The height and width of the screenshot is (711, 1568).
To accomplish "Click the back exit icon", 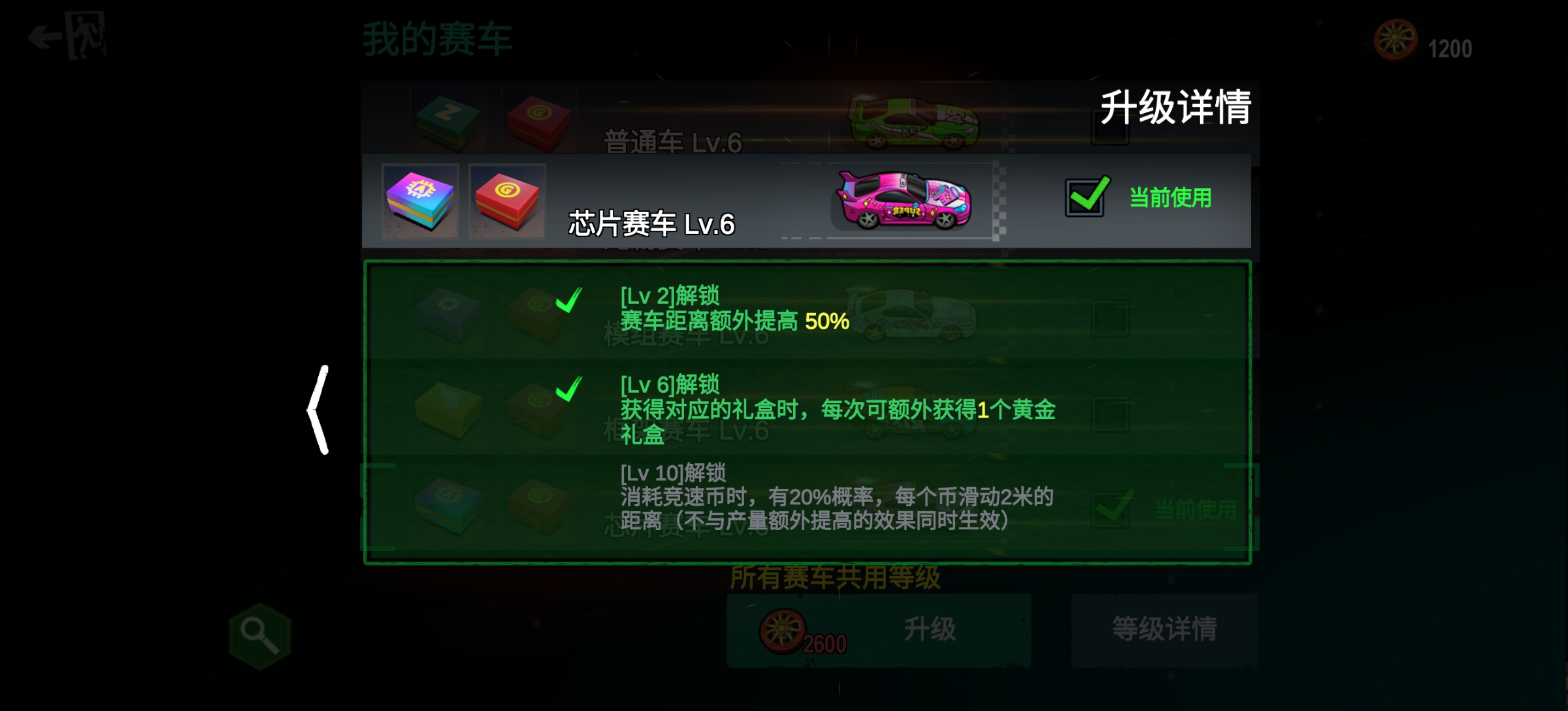I will click(x=67, y=36).
